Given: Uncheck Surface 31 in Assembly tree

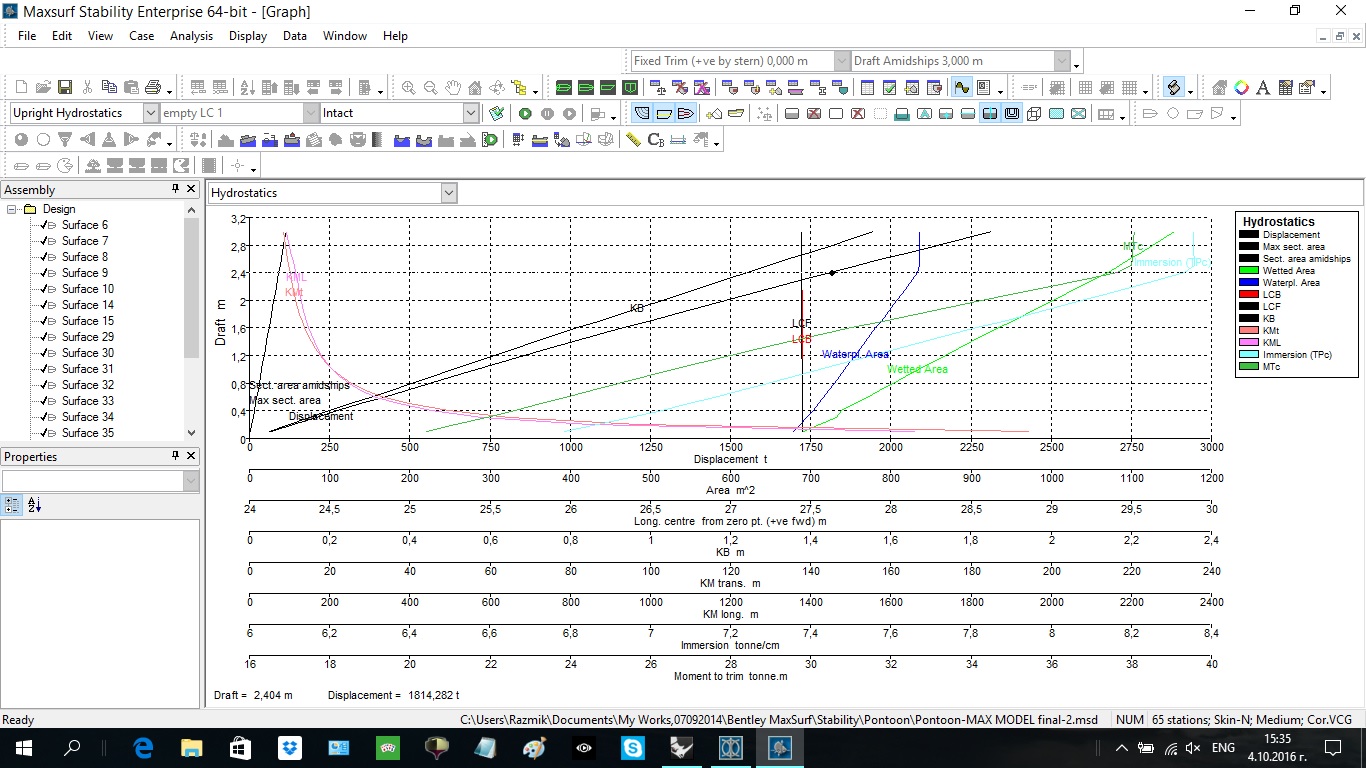Looking at the screenshot, I should tap(44, 369).
